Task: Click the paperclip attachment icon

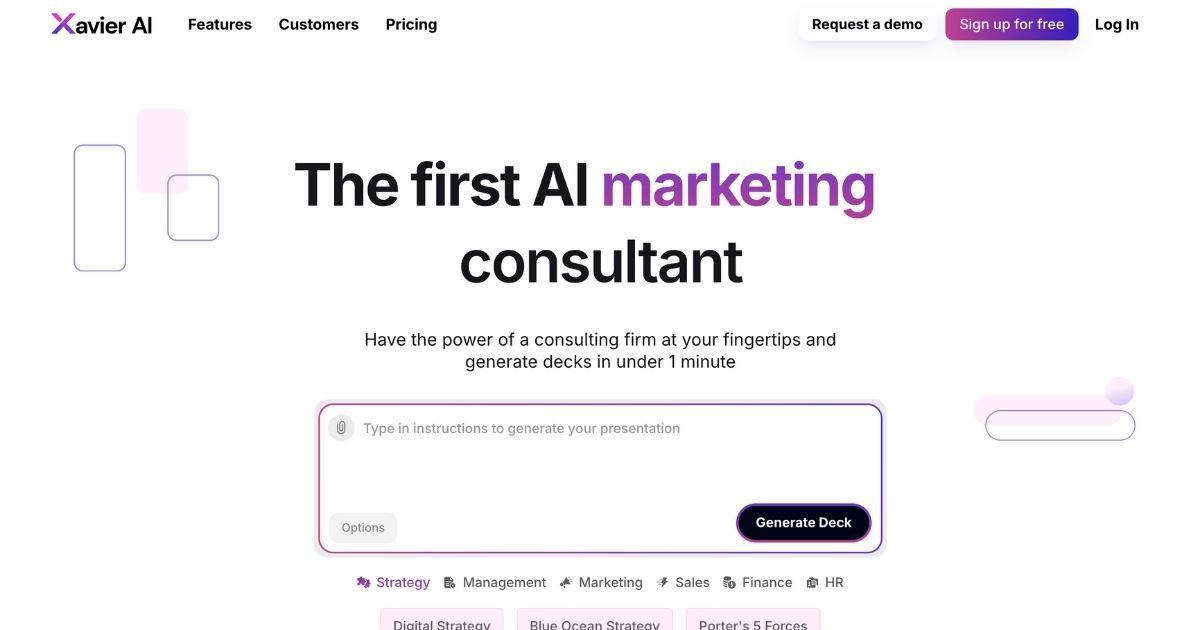Action: [341, 428]
